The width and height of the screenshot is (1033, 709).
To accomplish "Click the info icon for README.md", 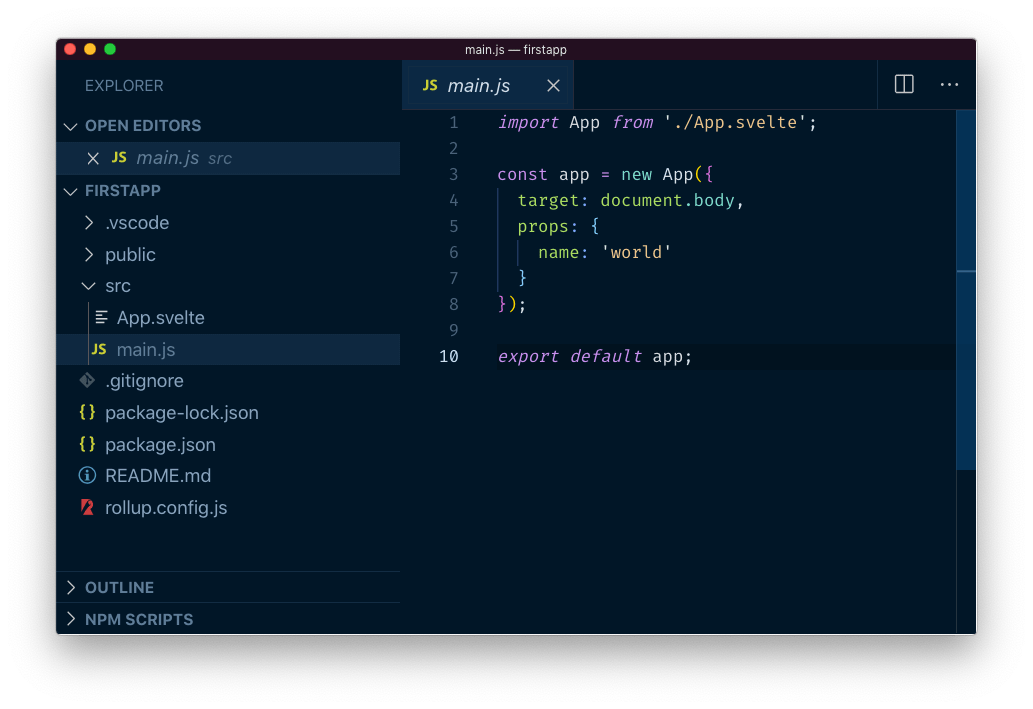I will click(x=87, y=476).
